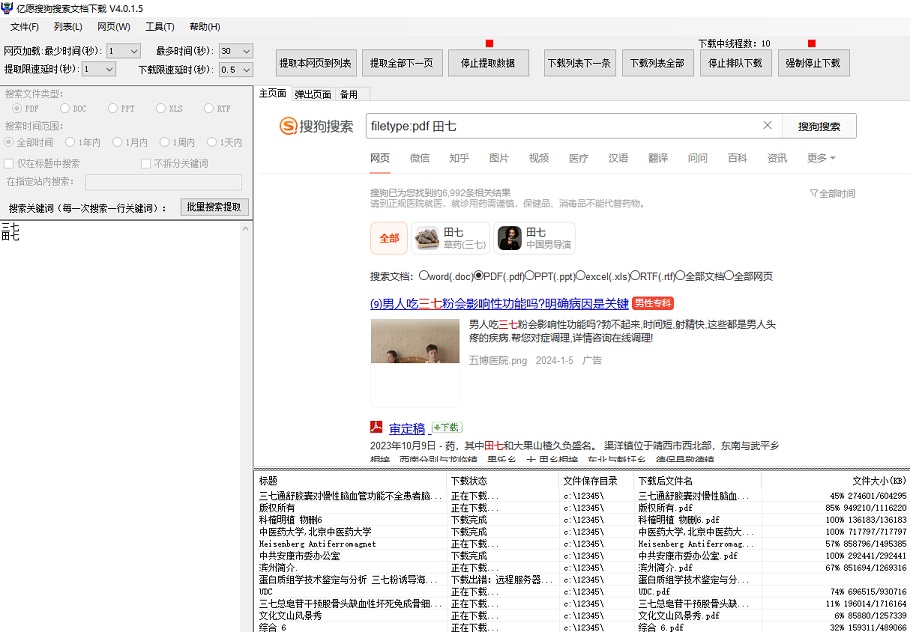Open the 审定稿 result link
This screenshot has height=632, width=910.
[x=407, y=428]
